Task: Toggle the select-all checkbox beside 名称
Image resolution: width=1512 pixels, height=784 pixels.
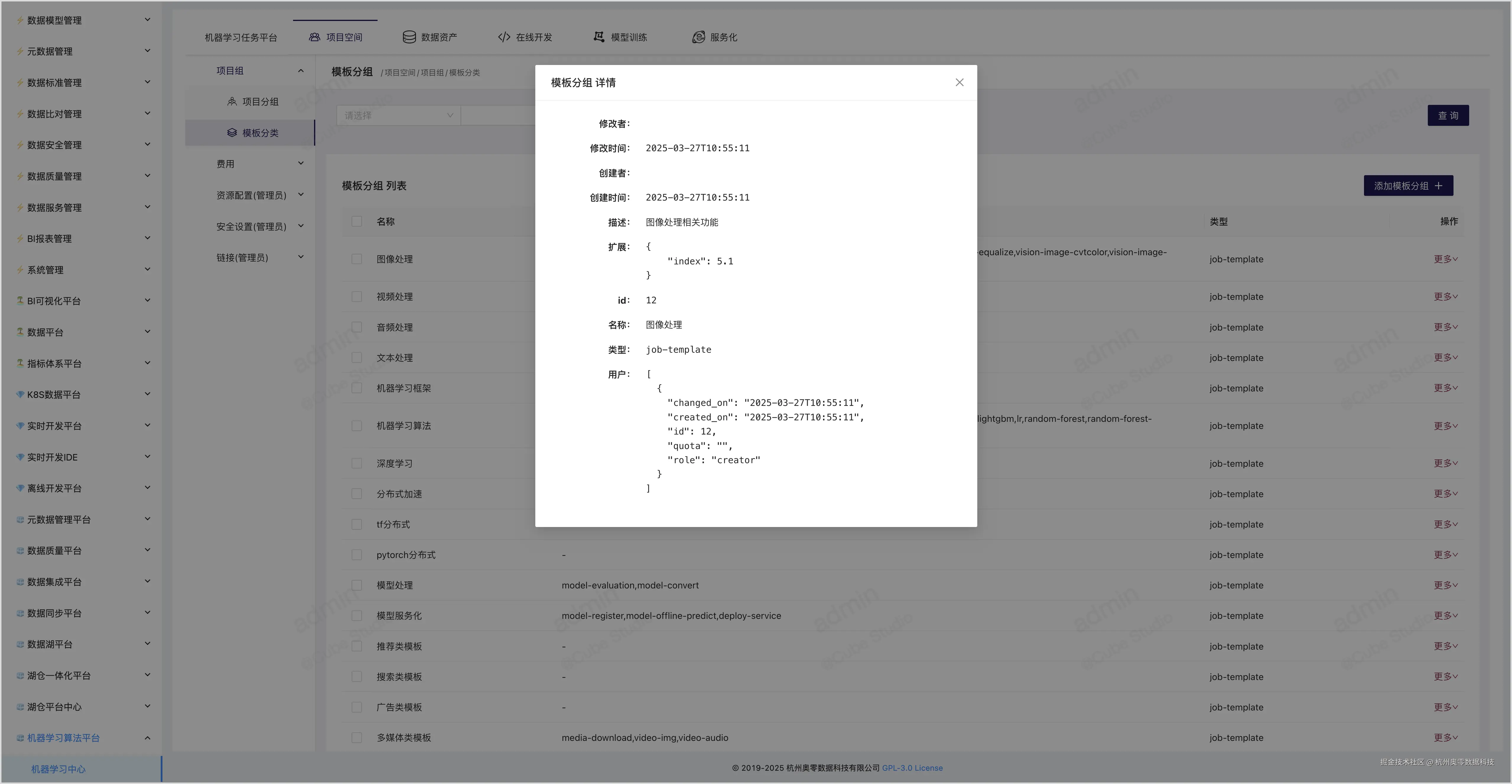Action: pos(356,221)
